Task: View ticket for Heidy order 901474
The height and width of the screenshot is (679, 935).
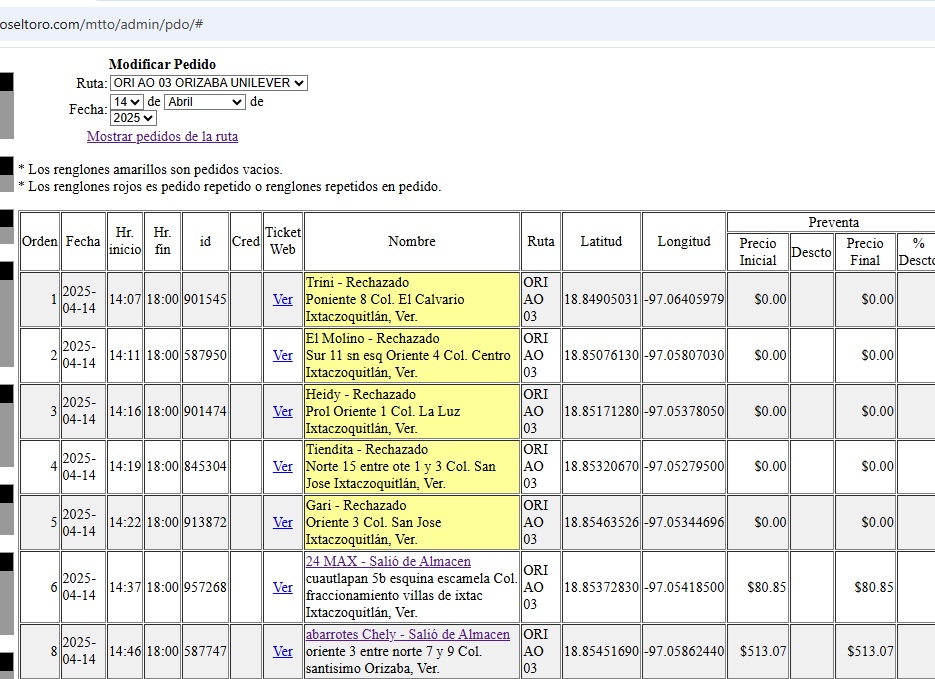Action: (283, 411)
